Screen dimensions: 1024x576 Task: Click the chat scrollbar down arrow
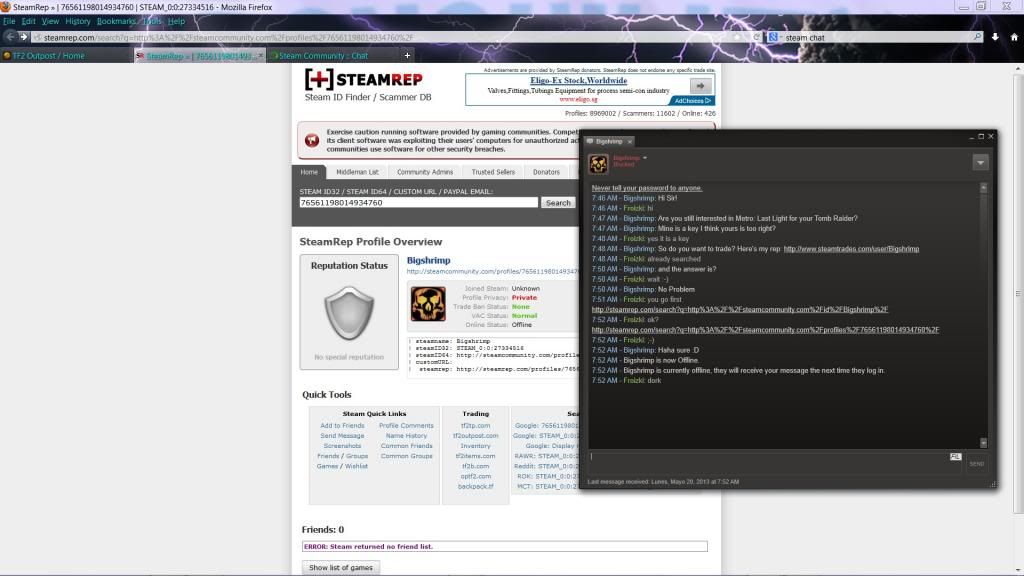point(984,443)
